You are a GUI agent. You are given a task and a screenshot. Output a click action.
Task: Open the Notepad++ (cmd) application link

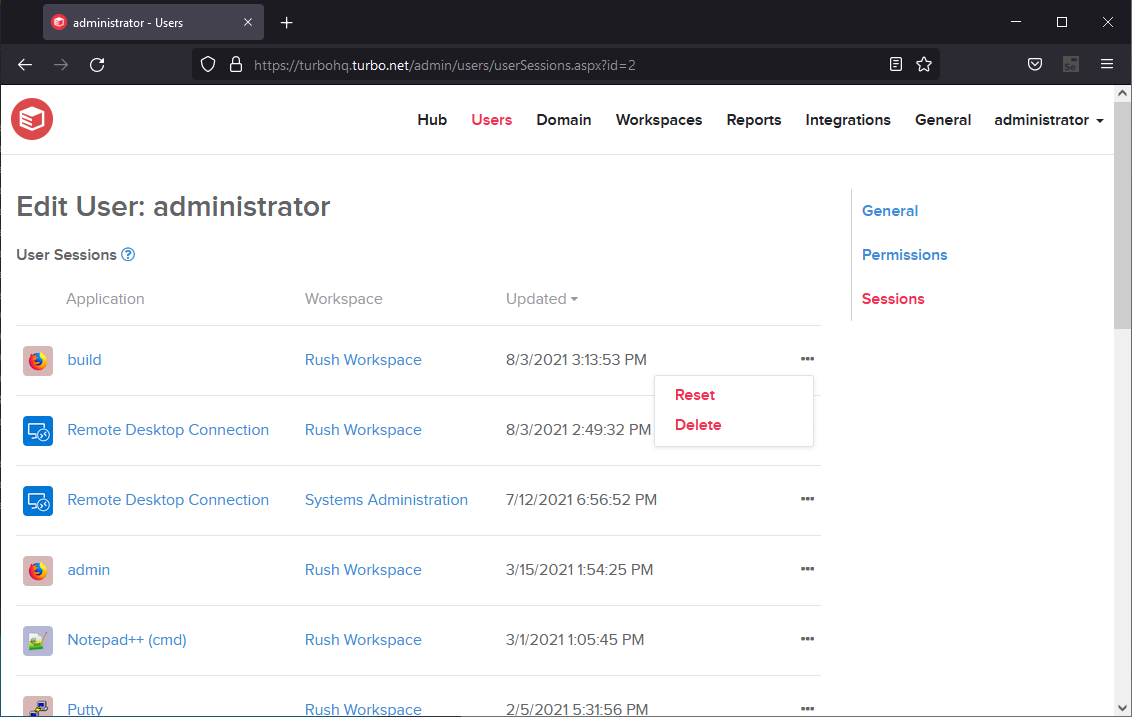pyautogui.click(x=127, y=640)
